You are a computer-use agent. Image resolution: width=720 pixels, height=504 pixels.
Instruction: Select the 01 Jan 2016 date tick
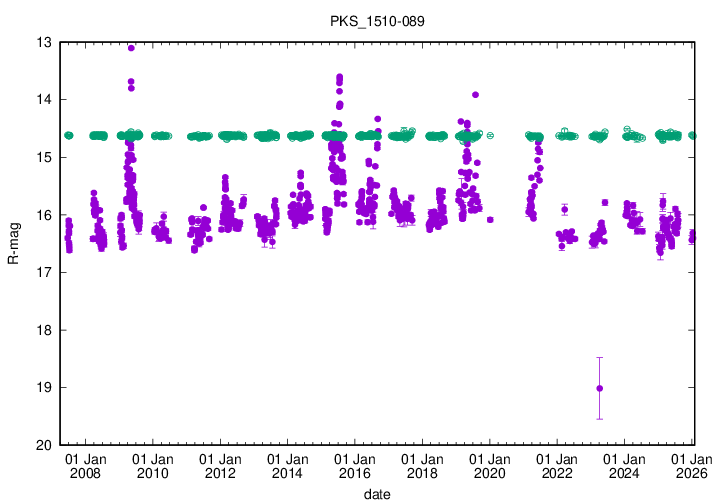pos(355,466)
